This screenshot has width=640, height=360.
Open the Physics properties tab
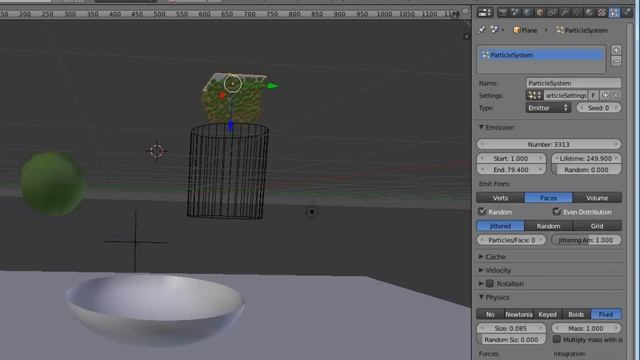pos(627,13)
